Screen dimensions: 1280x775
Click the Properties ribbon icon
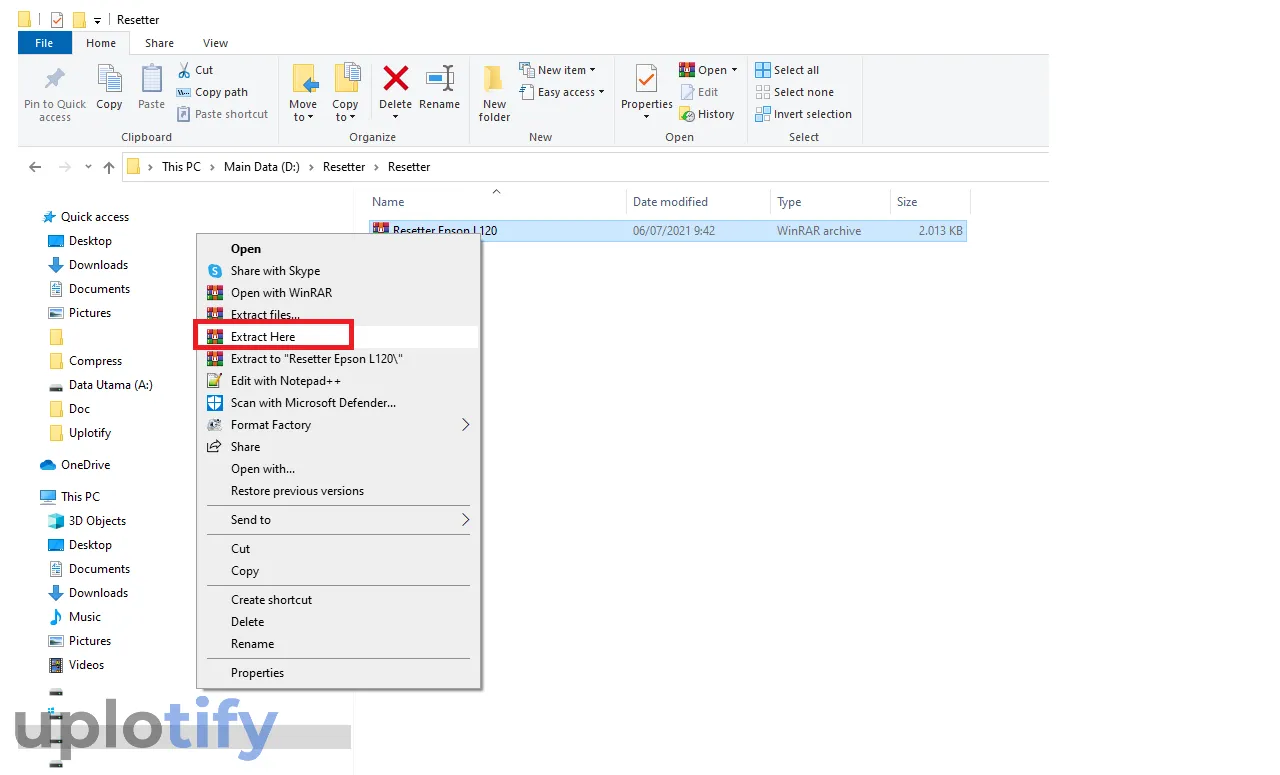pos(647,78)
